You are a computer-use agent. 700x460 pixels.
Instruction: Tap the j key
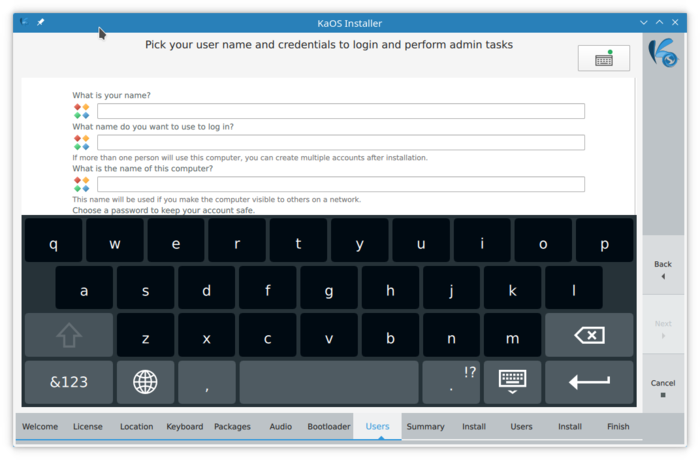[x=451, y=288]
